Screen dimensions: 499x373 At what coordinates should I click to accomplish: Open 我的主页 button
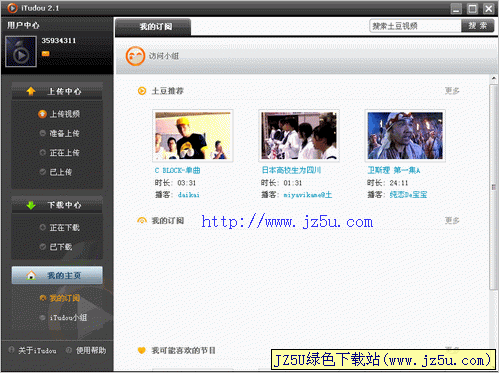tap(57, 275)
